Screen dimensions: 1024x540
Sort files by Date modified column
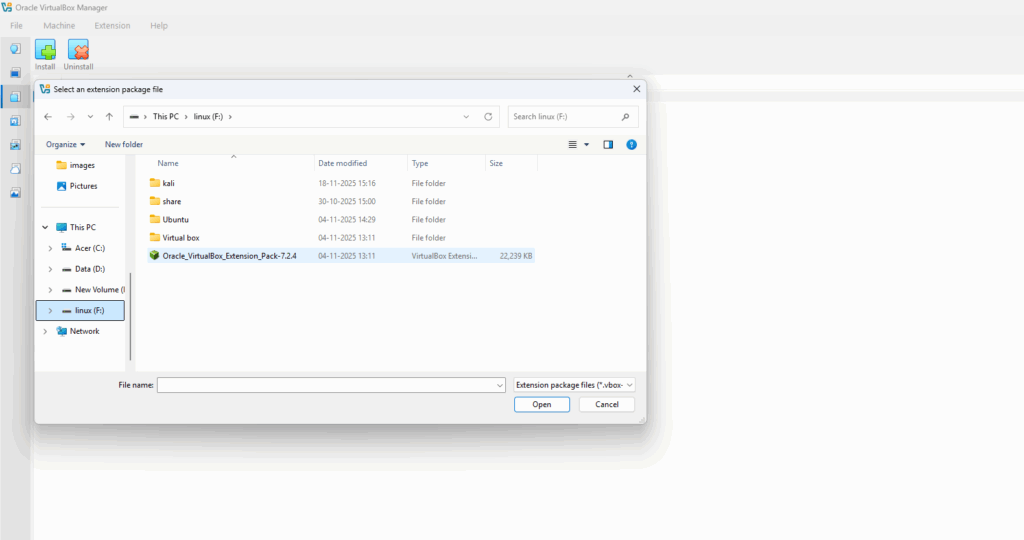pyautogui.click(x=342, y=163)
